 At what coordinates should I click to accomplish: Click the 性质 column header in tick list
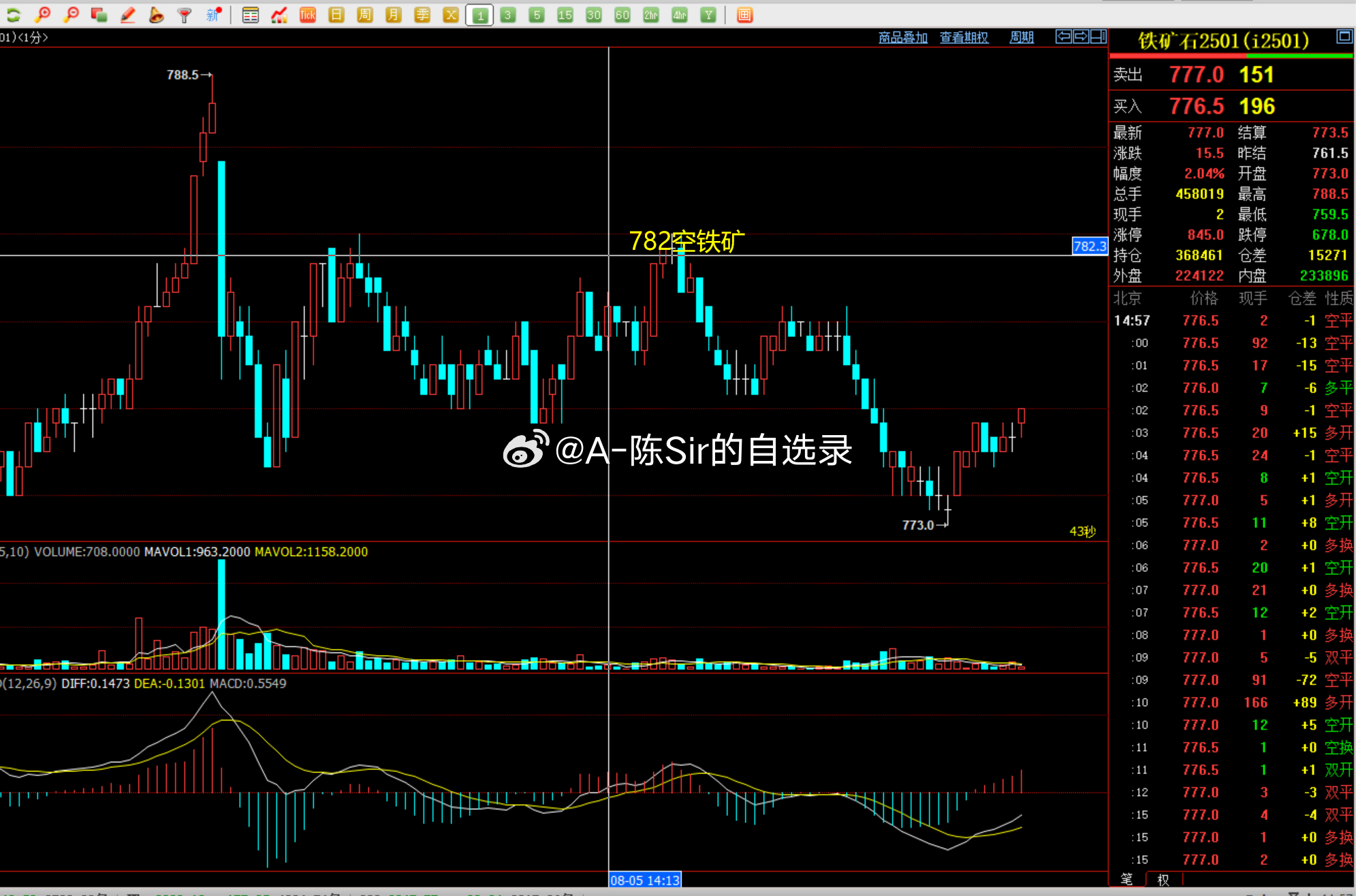(1339, 298)
